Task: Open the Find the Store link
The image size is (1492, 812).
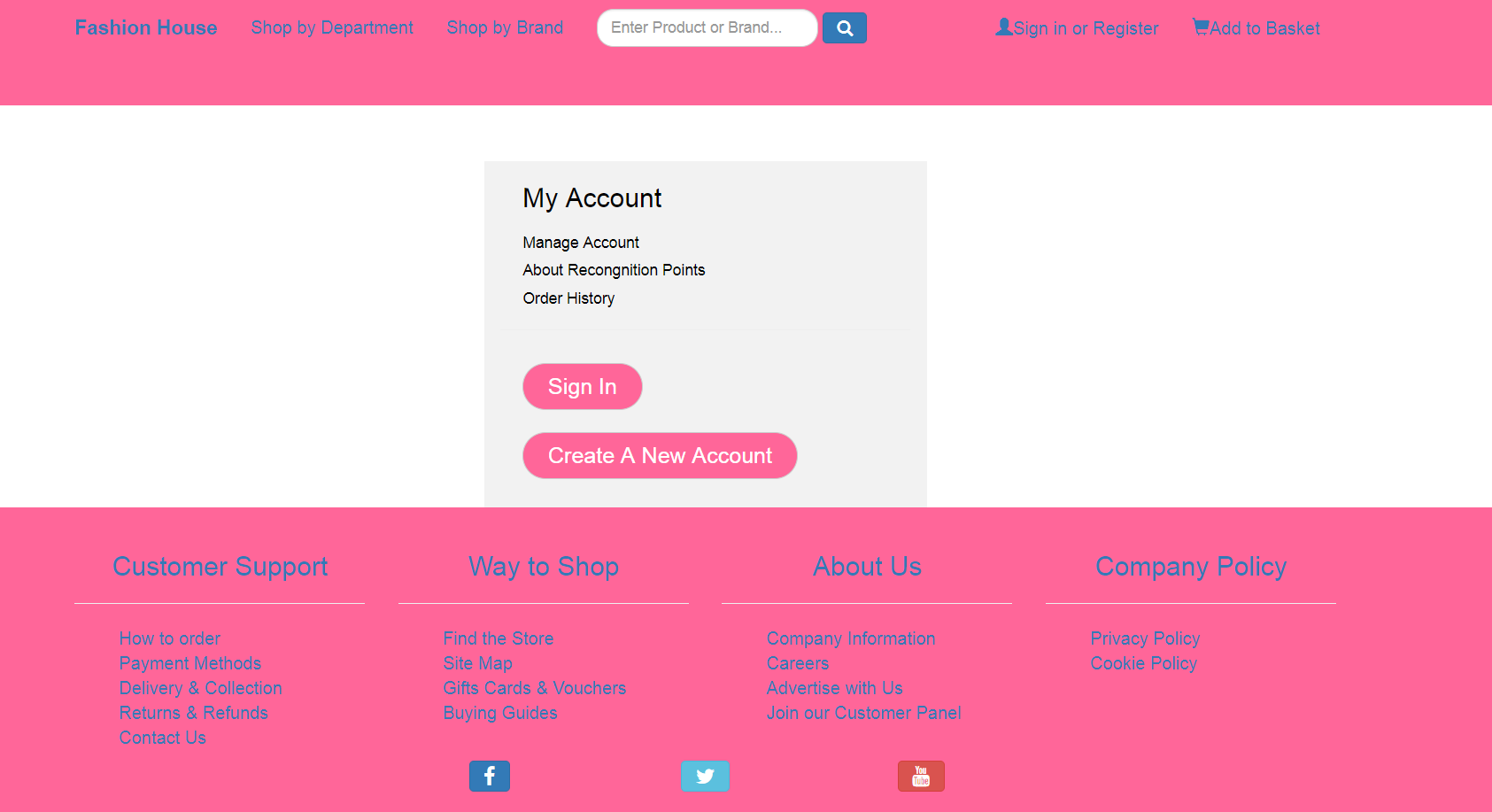Action: pyautogui.click(x=498, y=638)
